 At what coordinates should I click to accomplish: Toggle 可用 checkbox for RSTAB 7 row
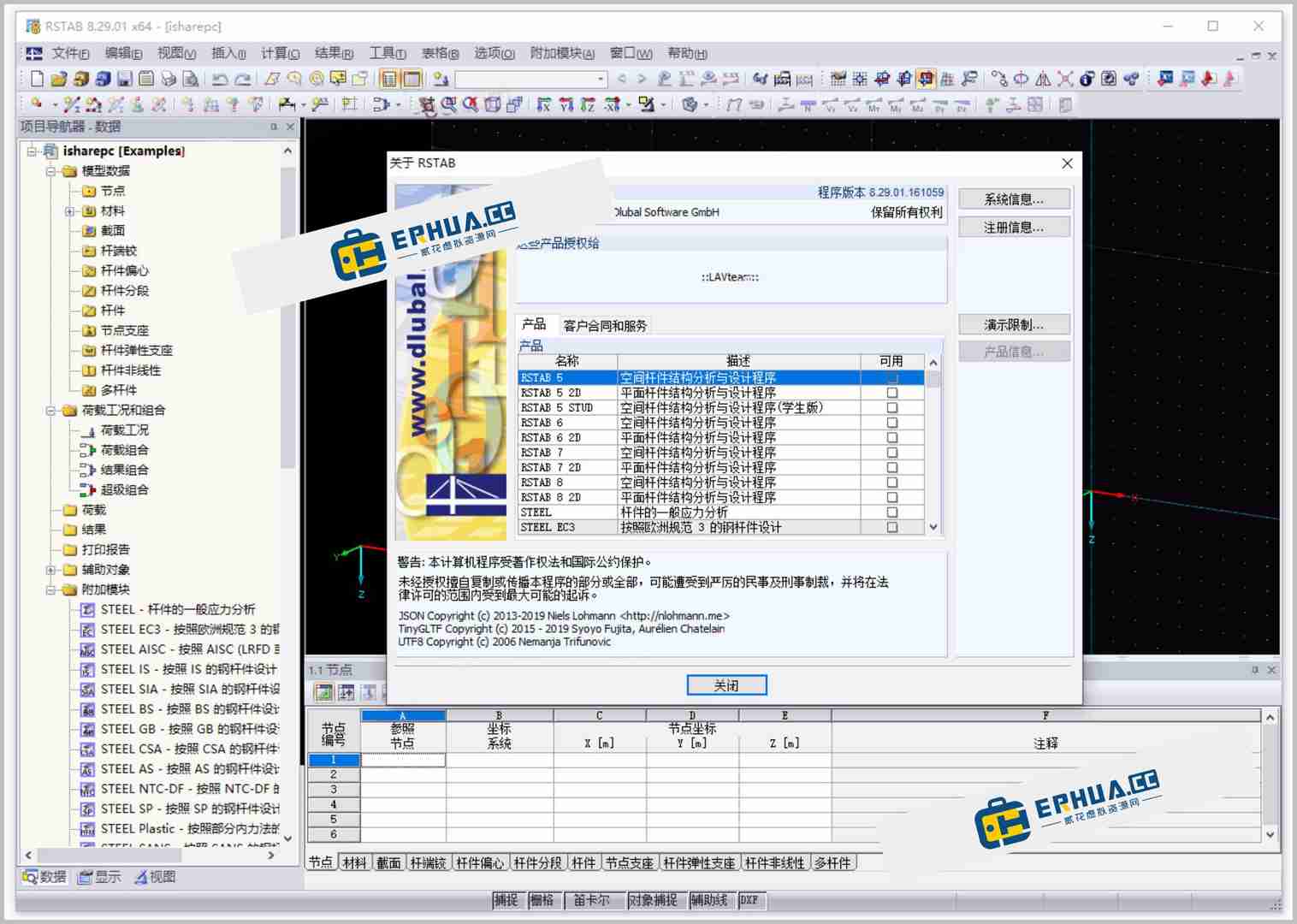892,453
